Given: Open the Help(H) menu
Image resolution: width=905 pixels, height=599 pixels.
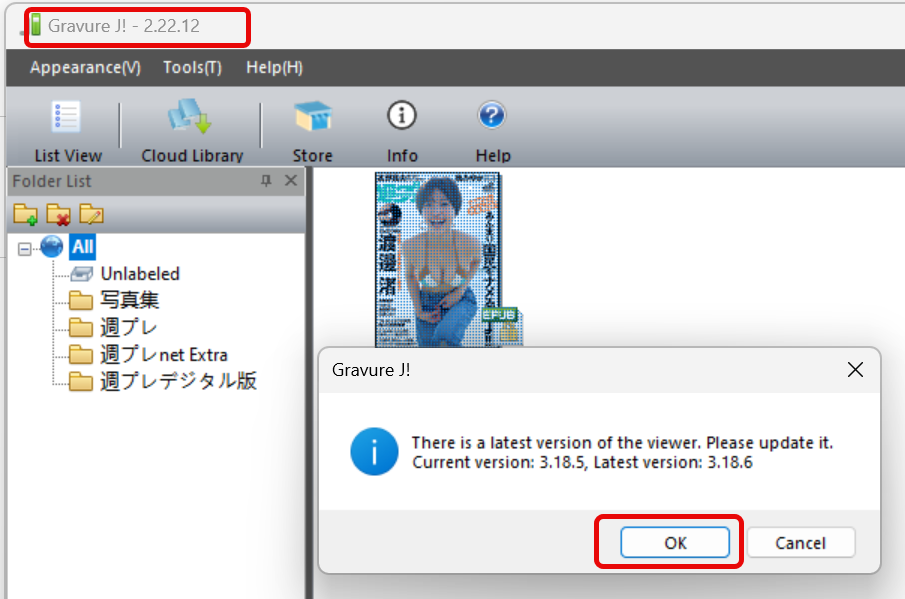Looking at the screenshot, I should pos(274,68).
